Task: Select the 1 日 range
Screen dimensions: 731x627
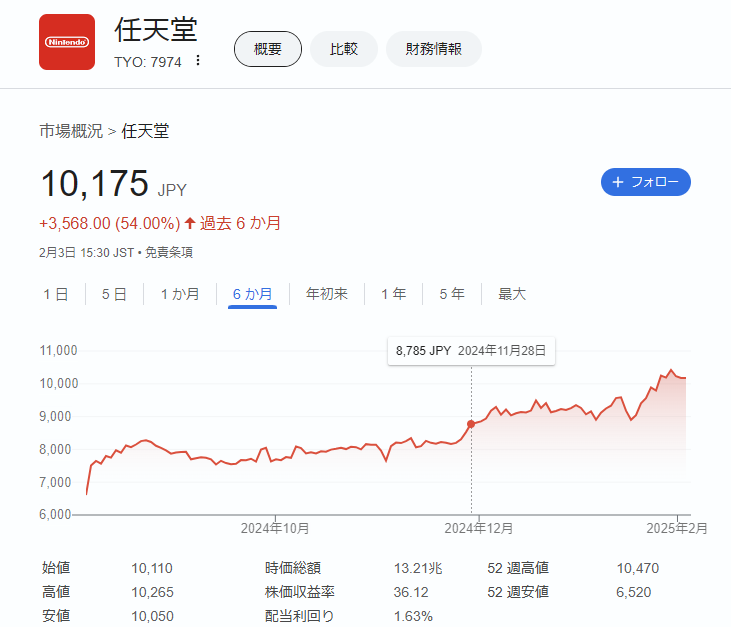Action: [x=56, y=294]
